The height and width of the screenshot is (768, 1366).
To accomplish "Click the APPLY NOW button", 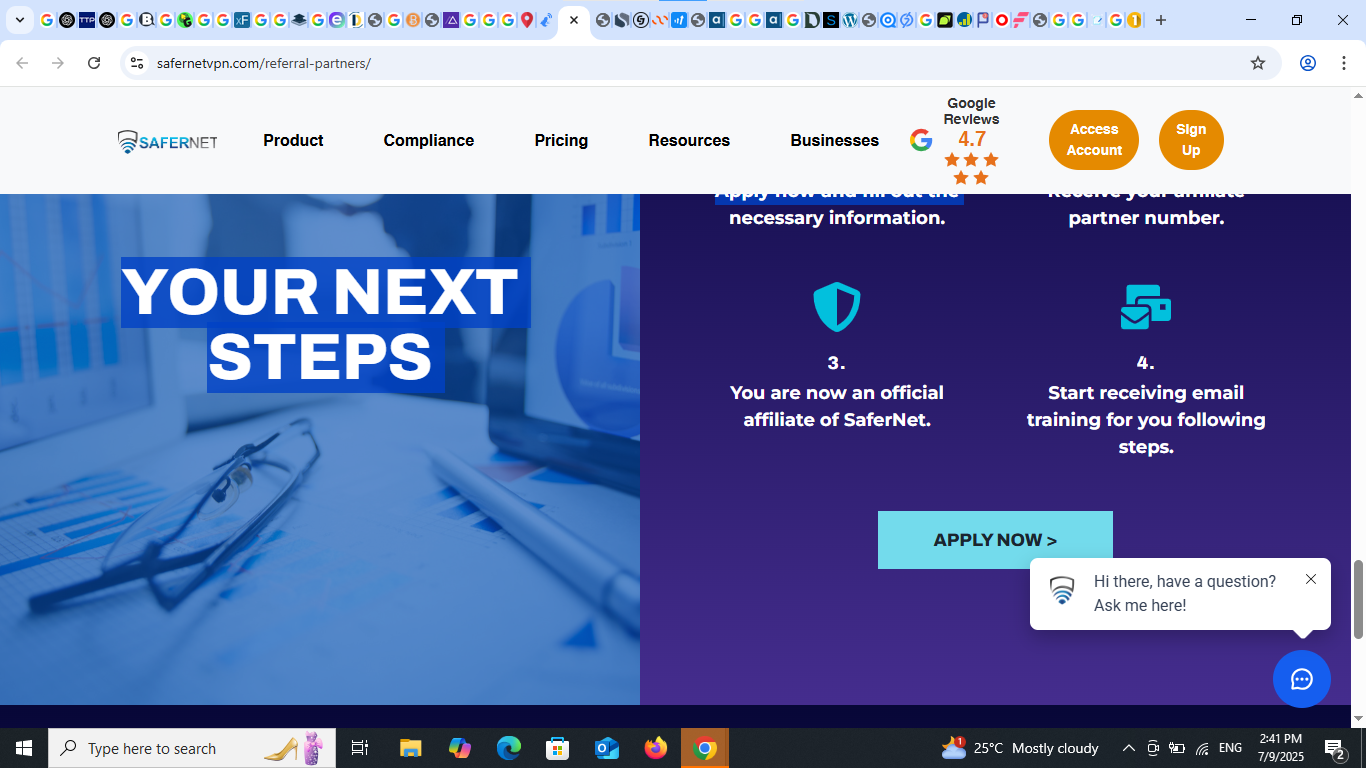I will click(995, 540).
